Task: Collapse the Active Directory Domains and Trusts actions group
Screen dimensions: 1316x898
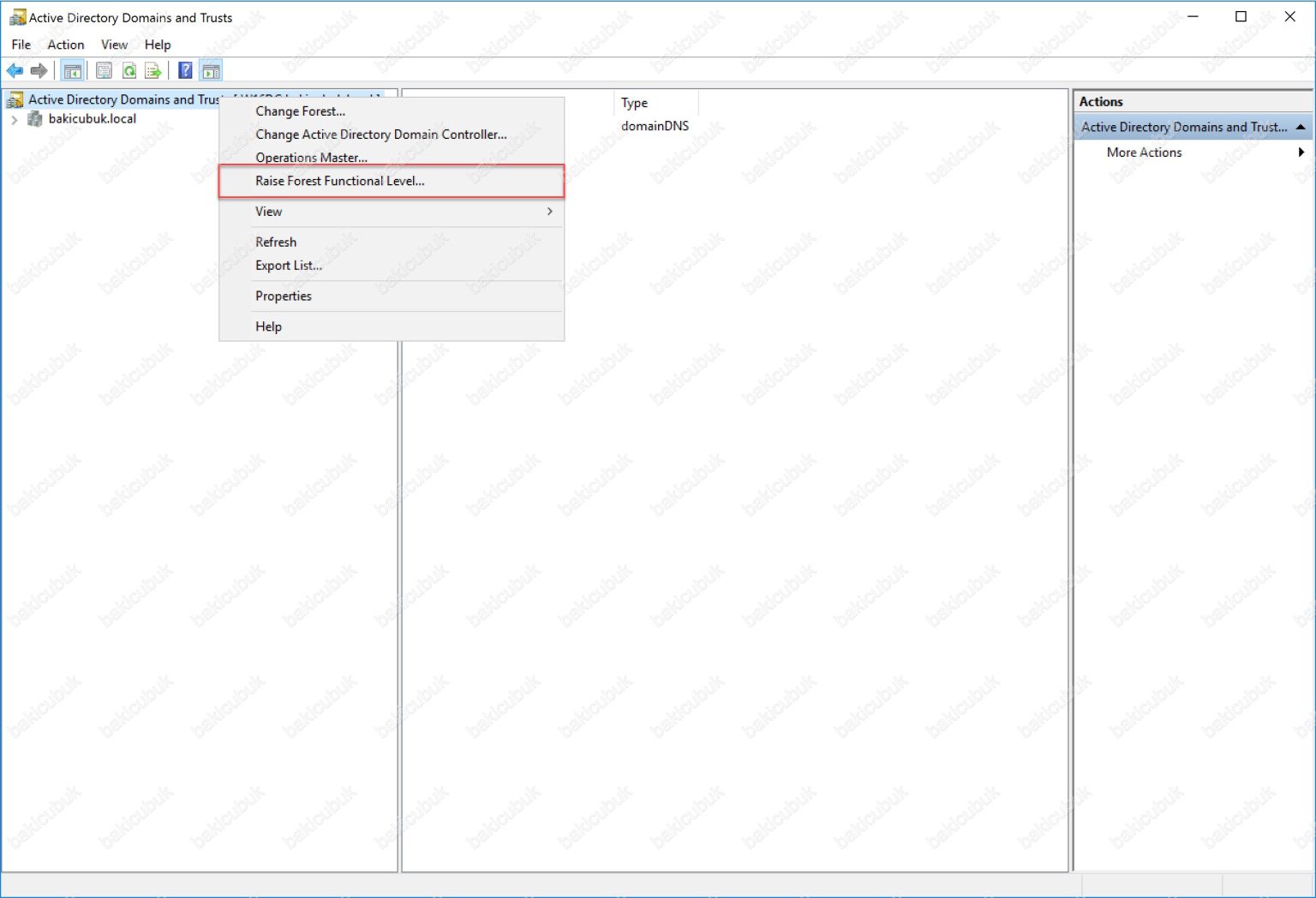Action: tap(1301, 126)
